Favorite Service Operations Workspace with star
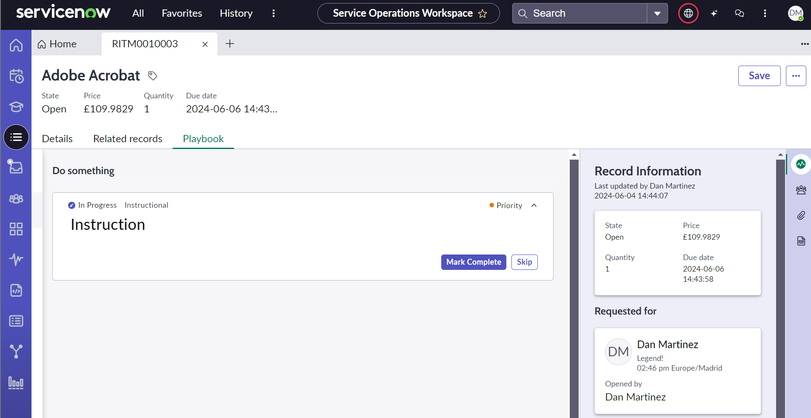 tap(483, 13)
